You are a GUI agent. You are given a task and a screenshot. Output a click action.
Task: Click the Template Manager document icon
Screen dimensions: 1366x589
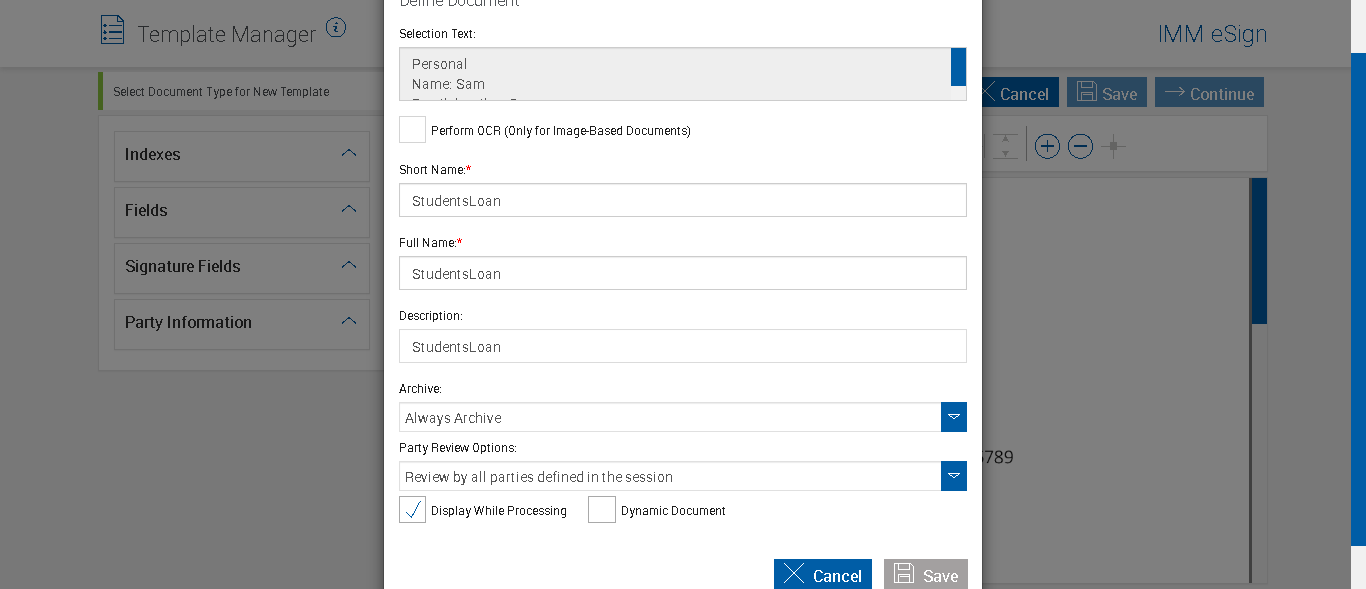point(113,30)
